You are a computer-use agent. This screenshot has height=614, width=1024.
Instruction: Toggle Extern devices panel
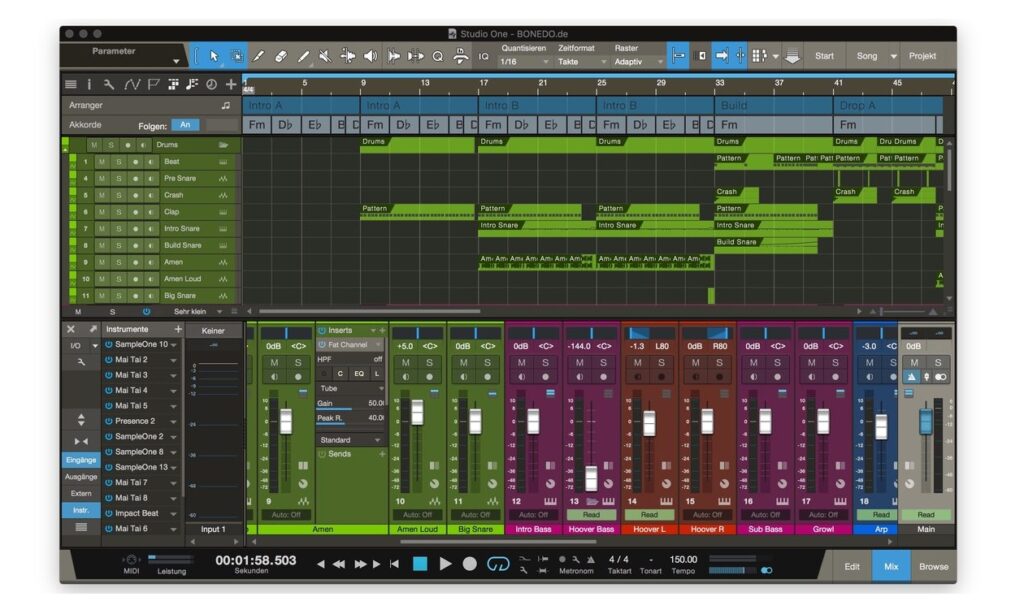(x=81, y=493)
